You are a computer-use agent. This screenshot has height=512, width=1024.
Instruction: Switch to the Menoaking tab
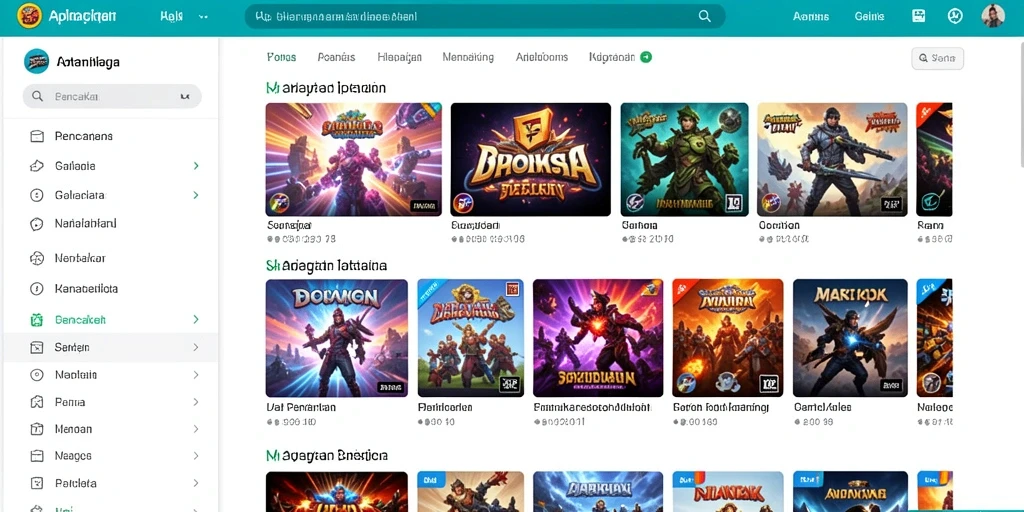(468, 57)
